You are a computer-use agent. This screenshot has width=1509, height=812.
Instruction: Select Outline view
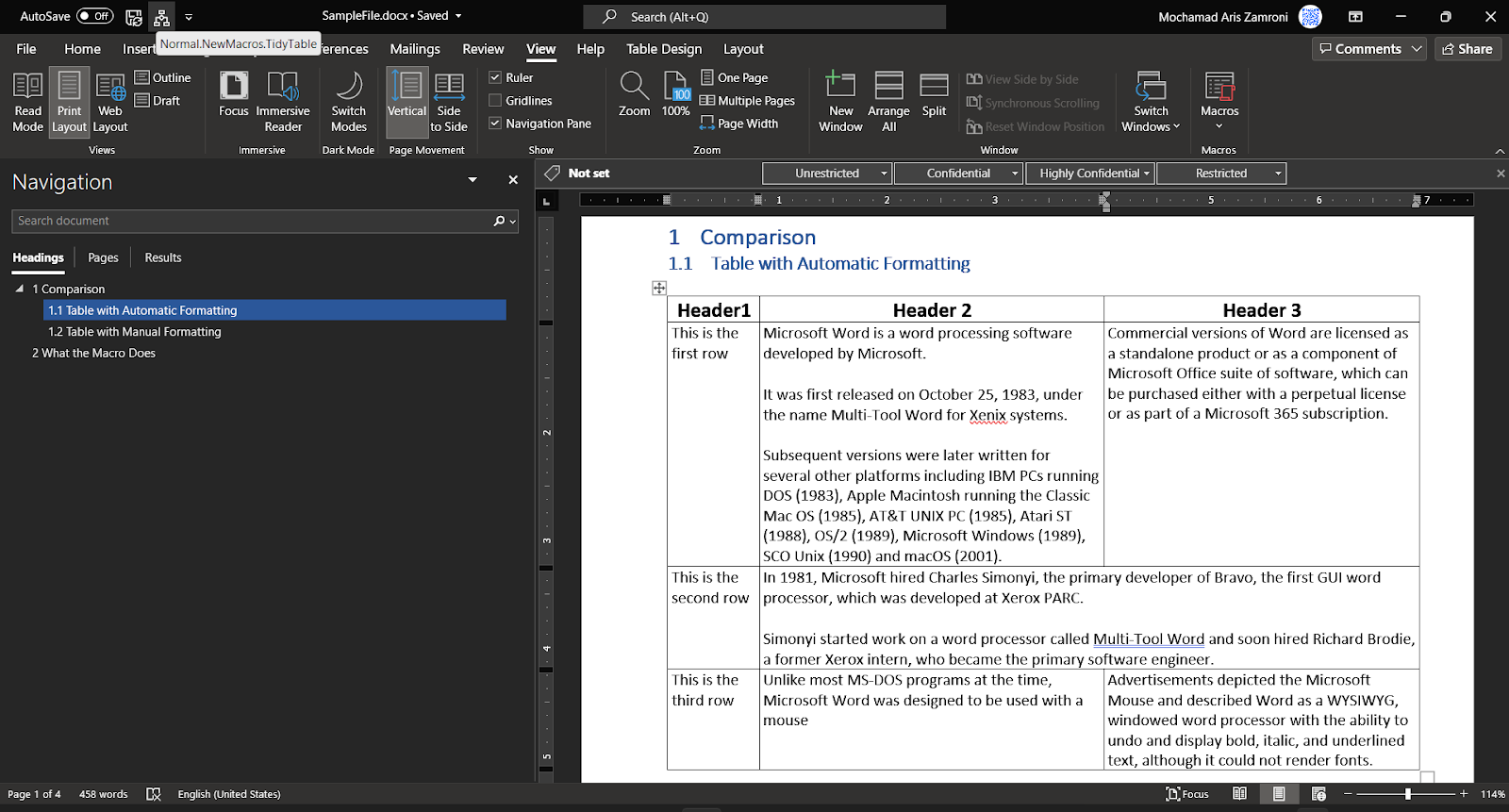[163, 77]
